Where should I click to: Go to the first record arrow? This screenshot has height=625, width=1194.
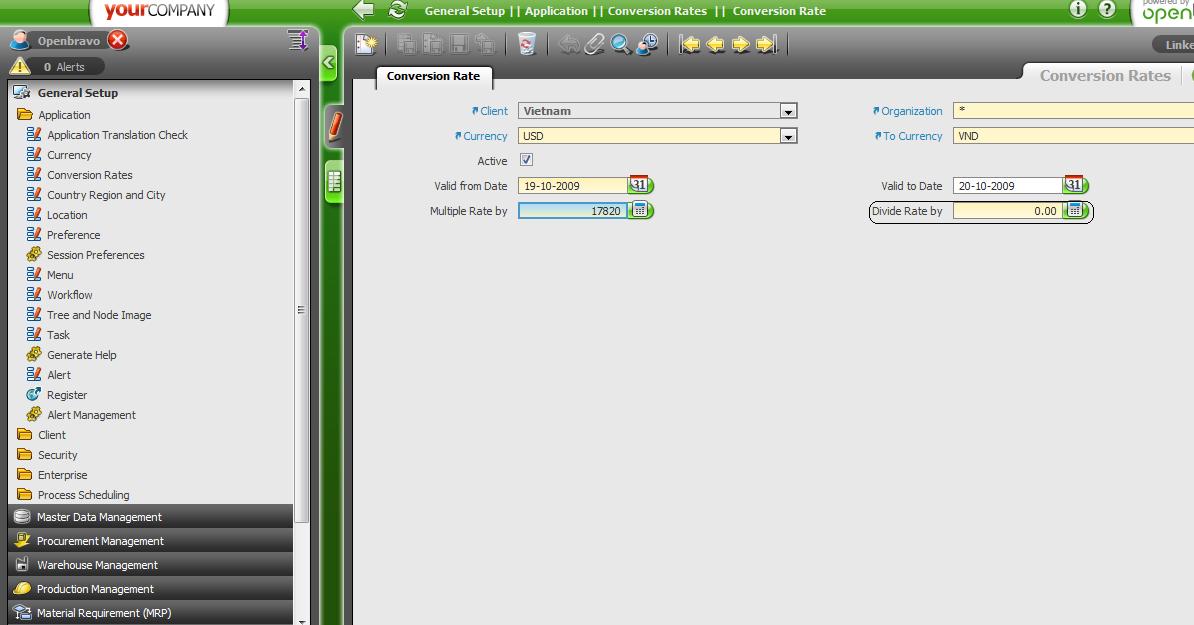coord(689,44)
